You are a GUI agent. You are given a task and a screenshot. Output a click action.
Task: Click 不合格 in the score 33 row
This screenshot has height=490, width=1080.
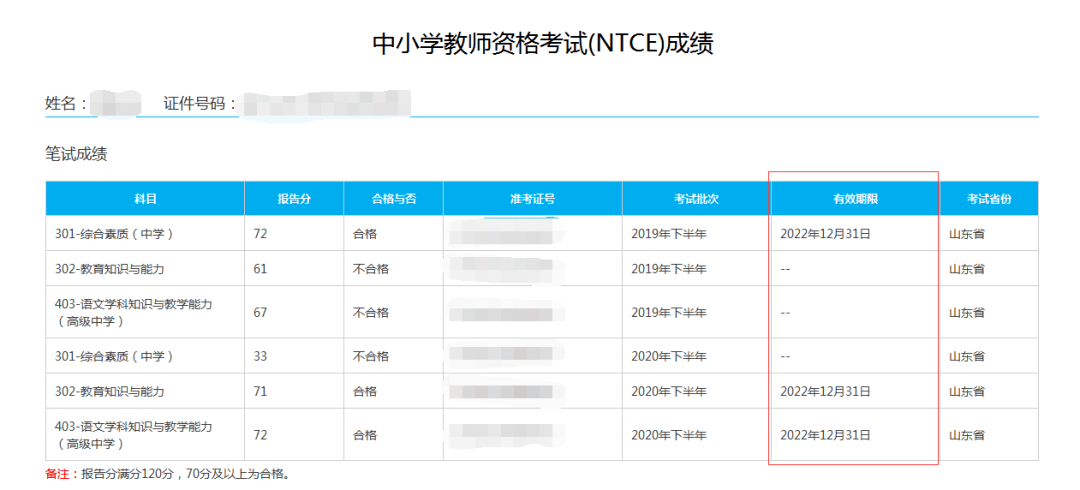(371, 356)
